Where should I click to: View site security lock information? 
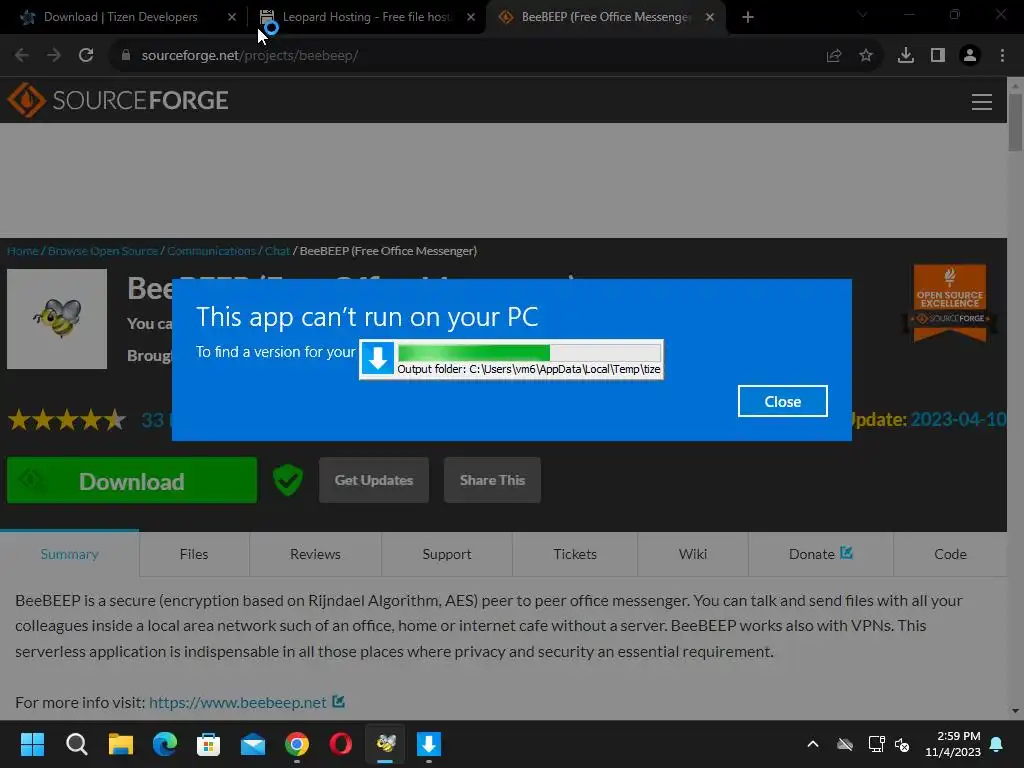126,56
